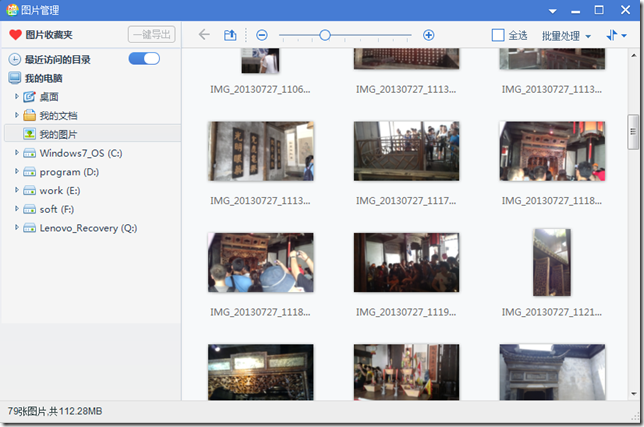Click the plus zoom-in thumbnail icon

point(429,35)
